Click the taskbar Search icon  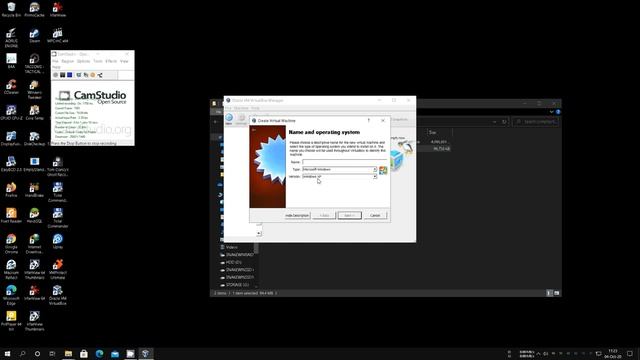pos(22,353)
